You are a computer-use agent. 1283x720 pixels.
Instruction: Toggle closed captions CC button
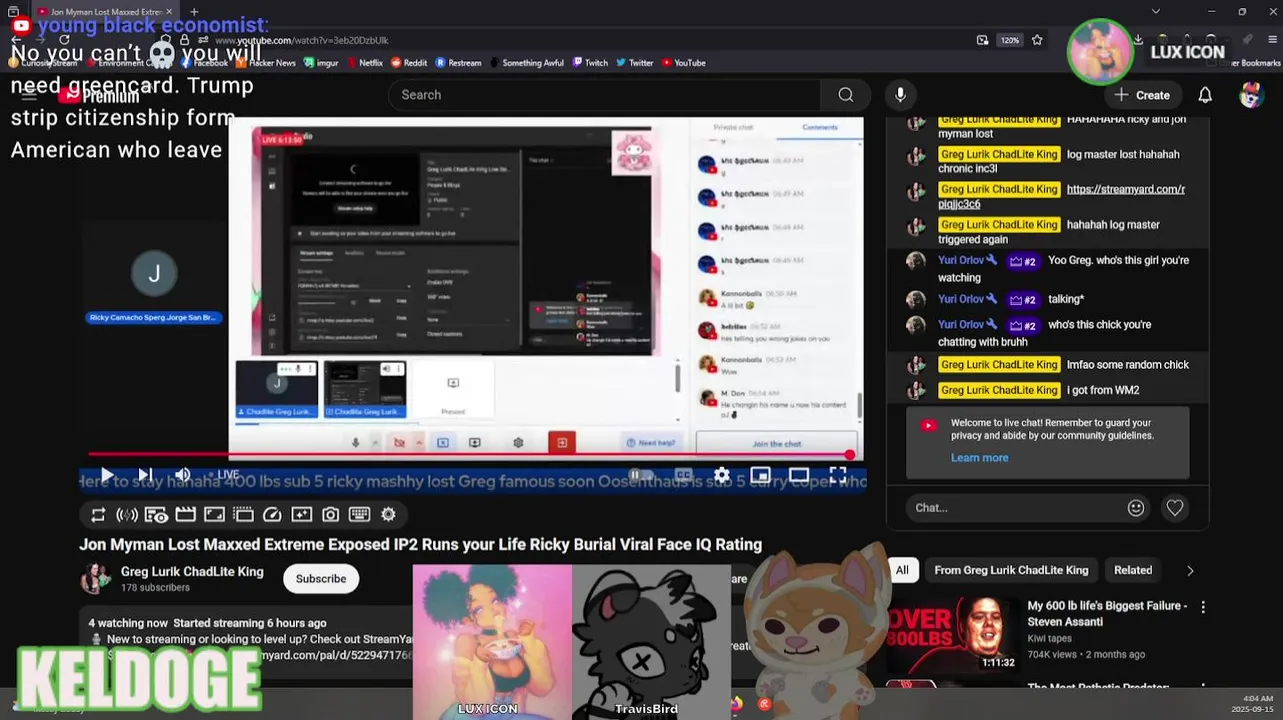[684, 475]
